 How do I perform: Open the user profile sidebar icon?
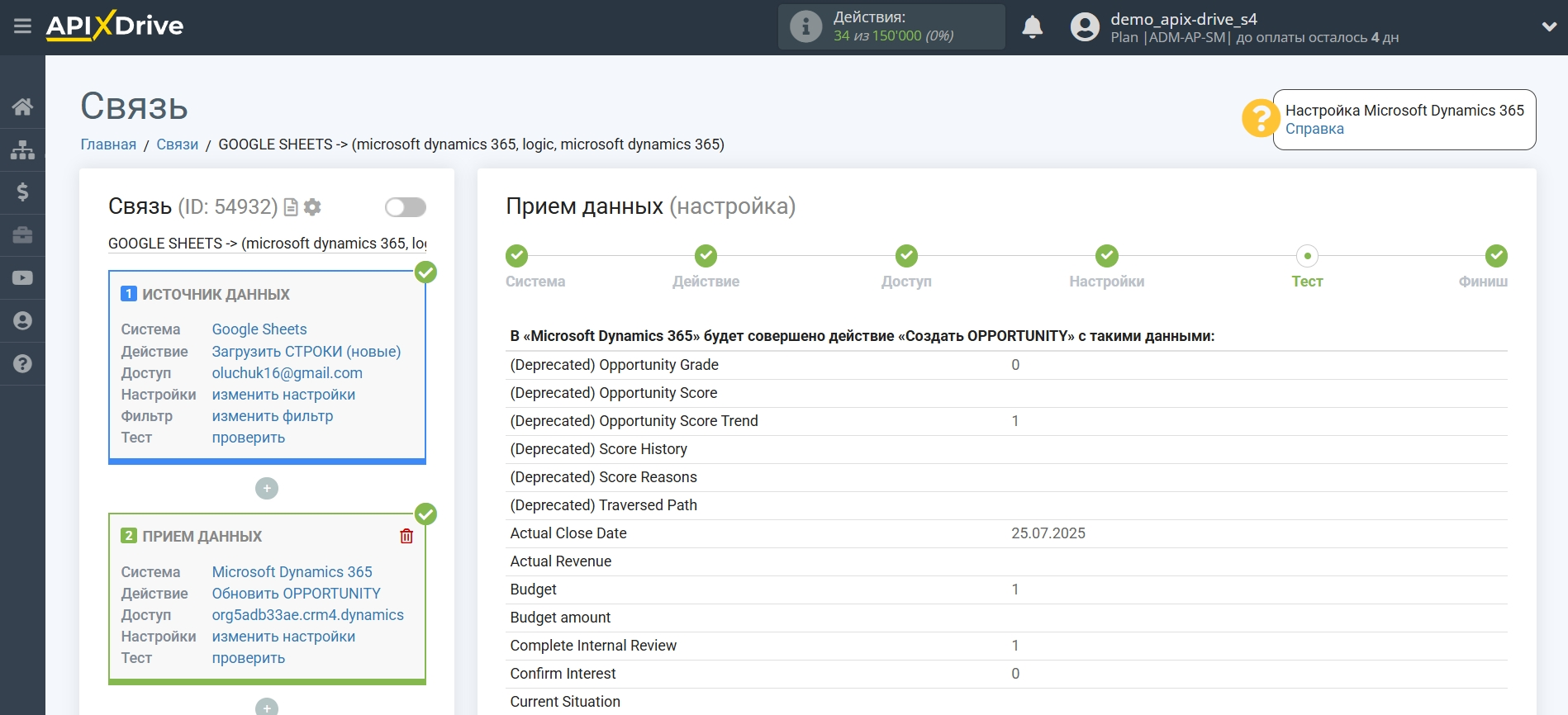(x=22, y=321)
